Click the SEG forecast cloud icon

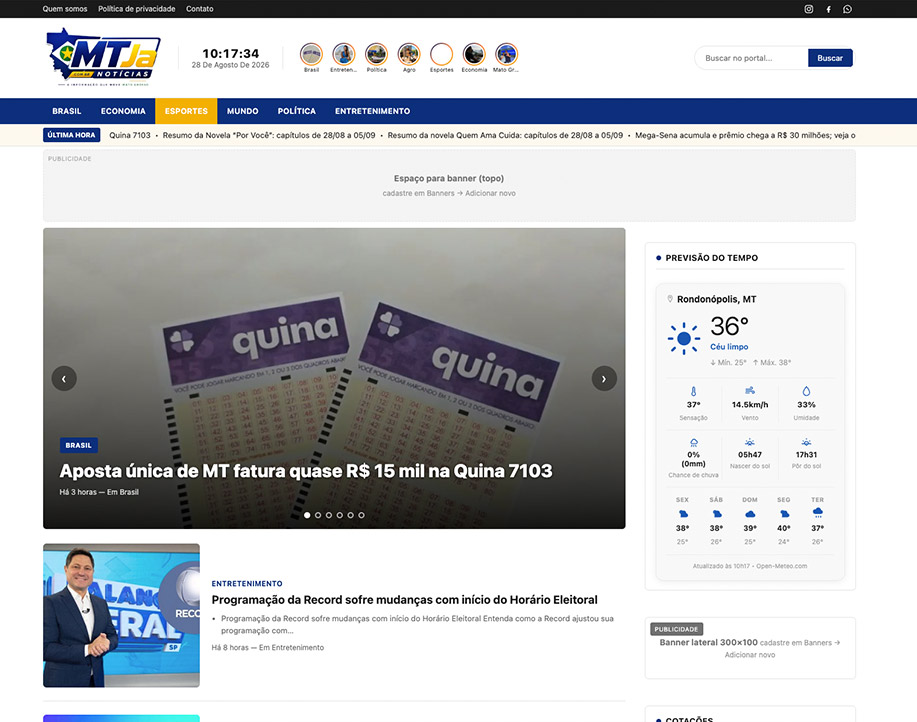(784, 514)
